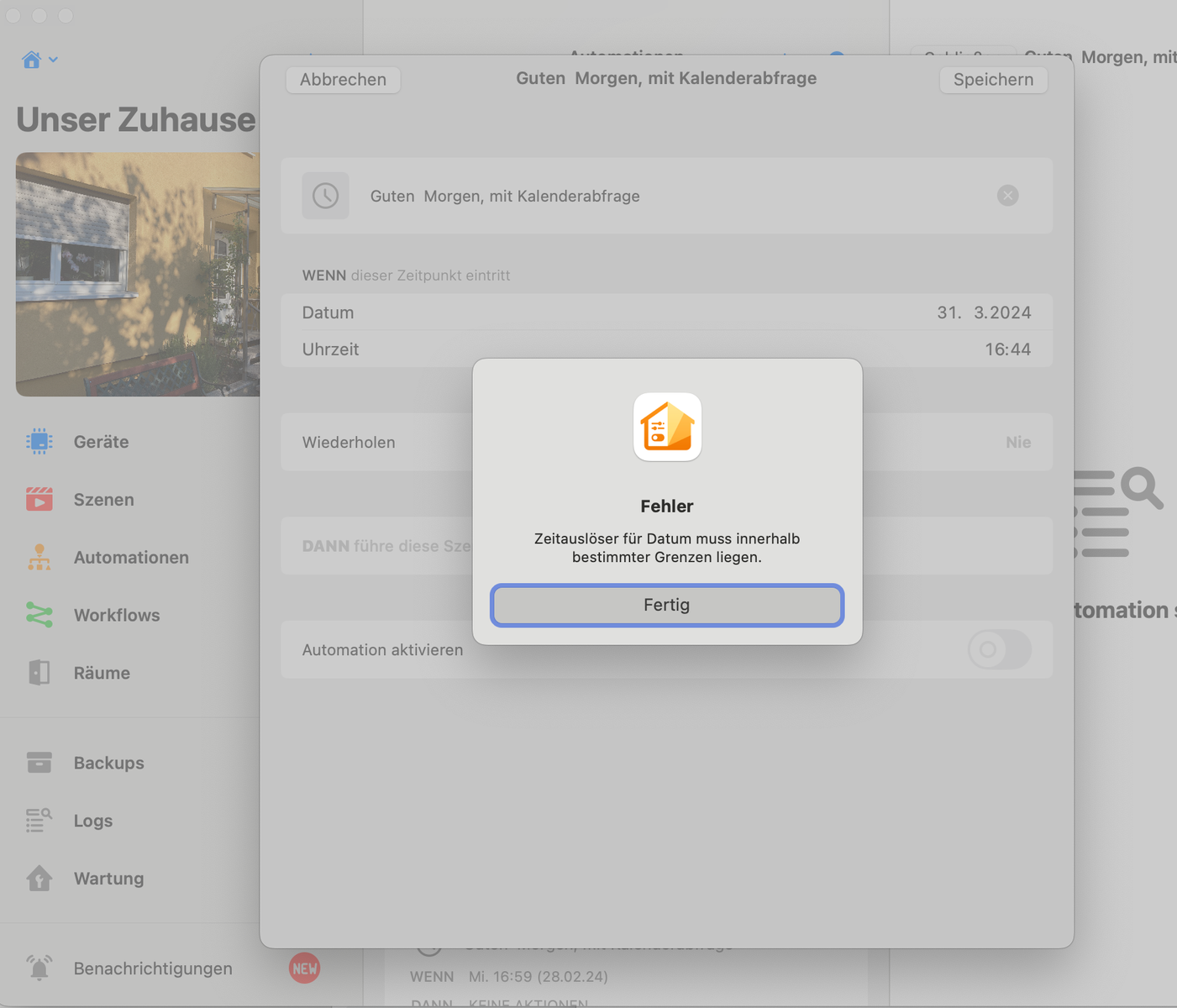Screen dimensions: 1177x1008
Task: Click the Backups archive box icon
Action: pyautogui.click(x=39, y=763)
